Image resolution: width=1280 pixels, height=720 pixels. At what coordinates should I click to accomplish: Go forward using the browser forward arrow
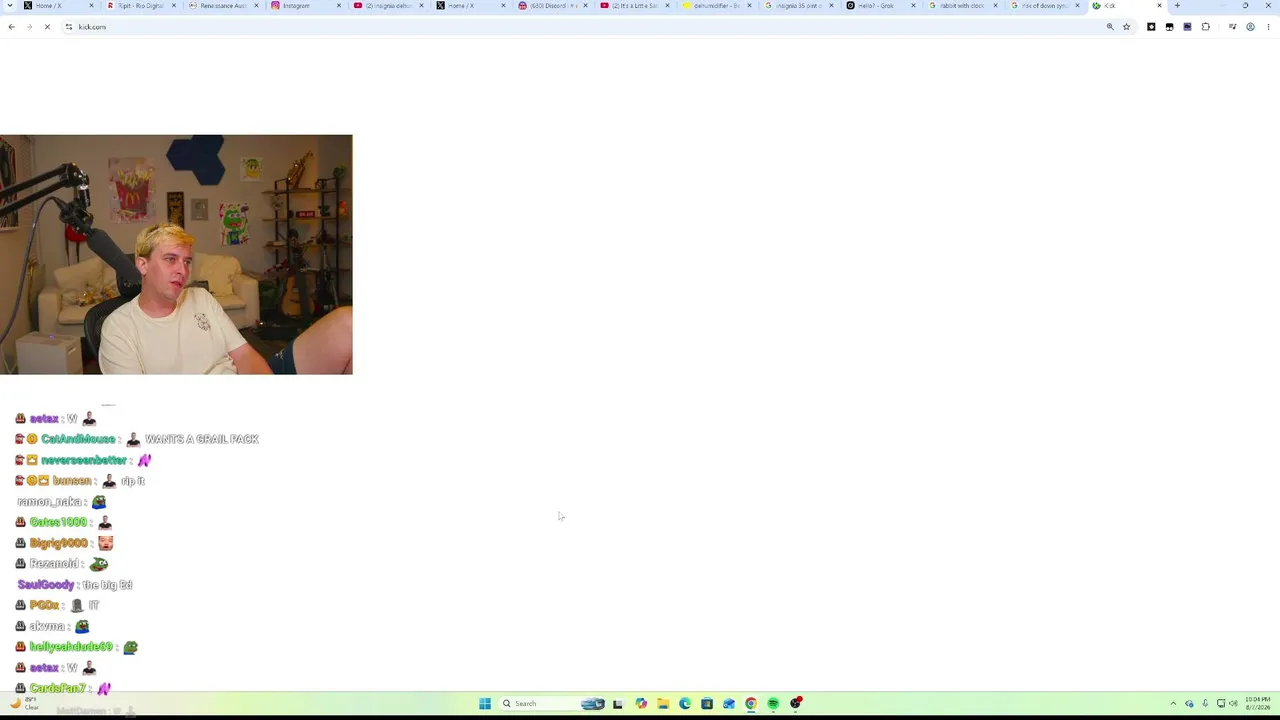click(29, 27)
